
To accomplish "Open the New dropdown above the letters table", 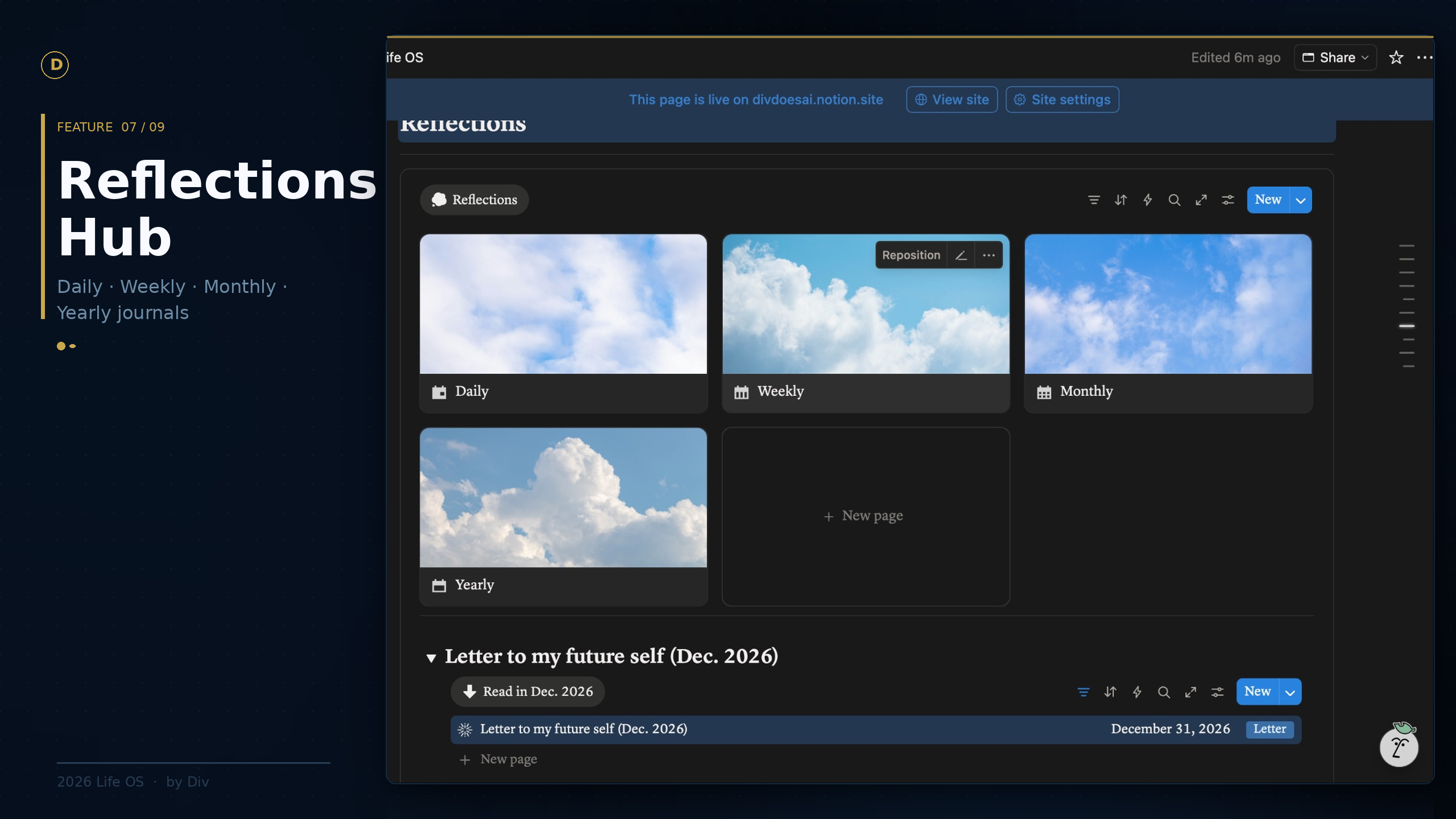I will [1289, 692].
